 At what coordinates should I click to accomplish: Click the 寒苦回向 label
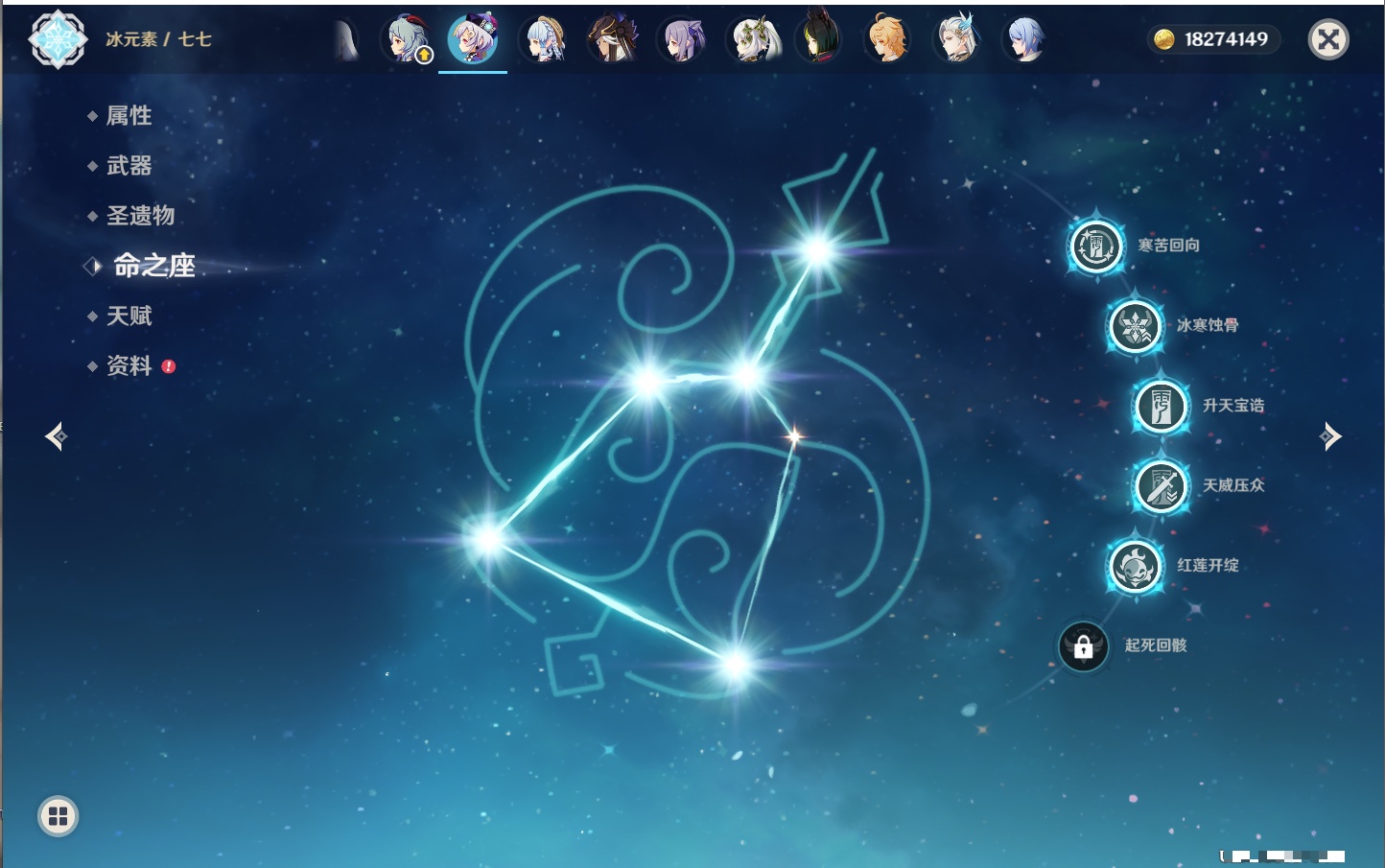(1169, 246)
